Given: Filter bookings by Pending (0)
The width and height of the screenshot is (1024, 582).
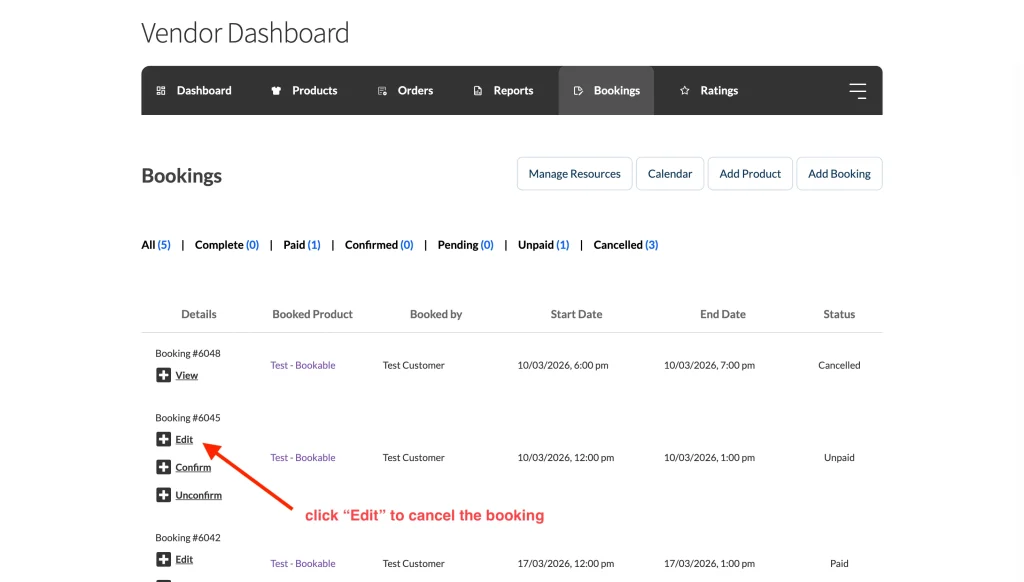Looking at the screenshot, I should (x=466, y=245).
